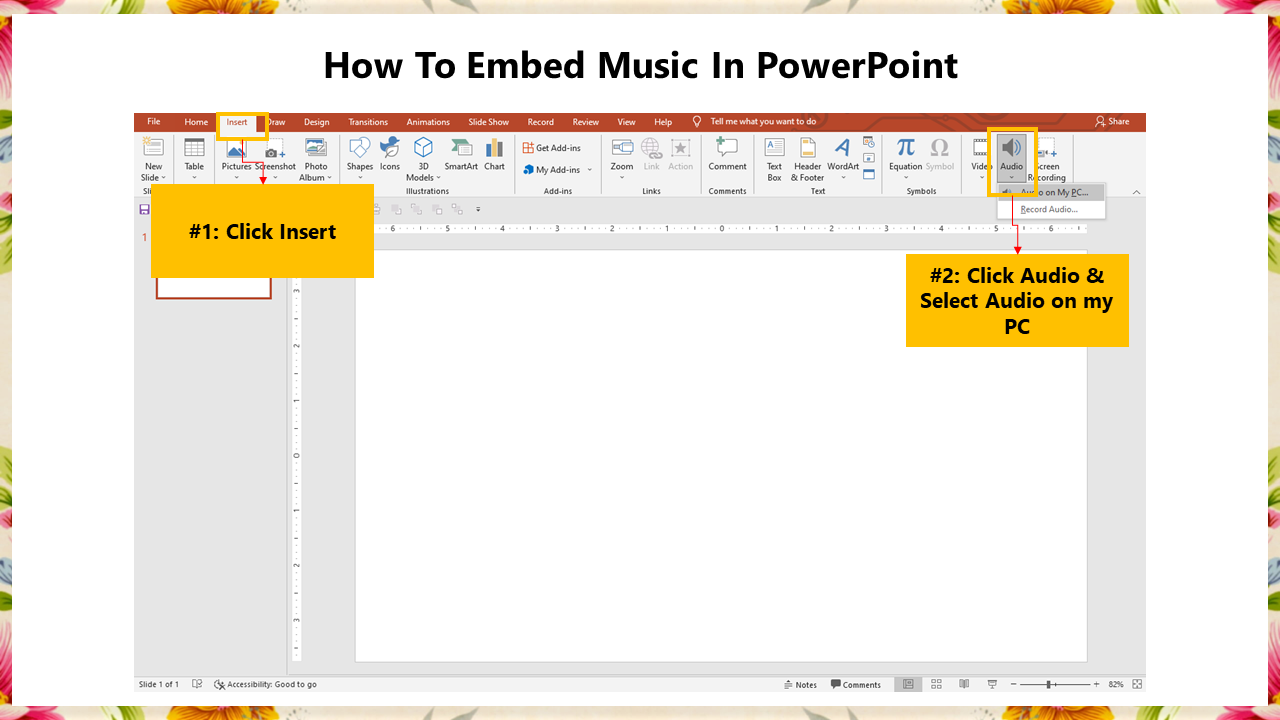Switch to Reading View
Viewport: 1280px width, 720px height.
[964, 685]
